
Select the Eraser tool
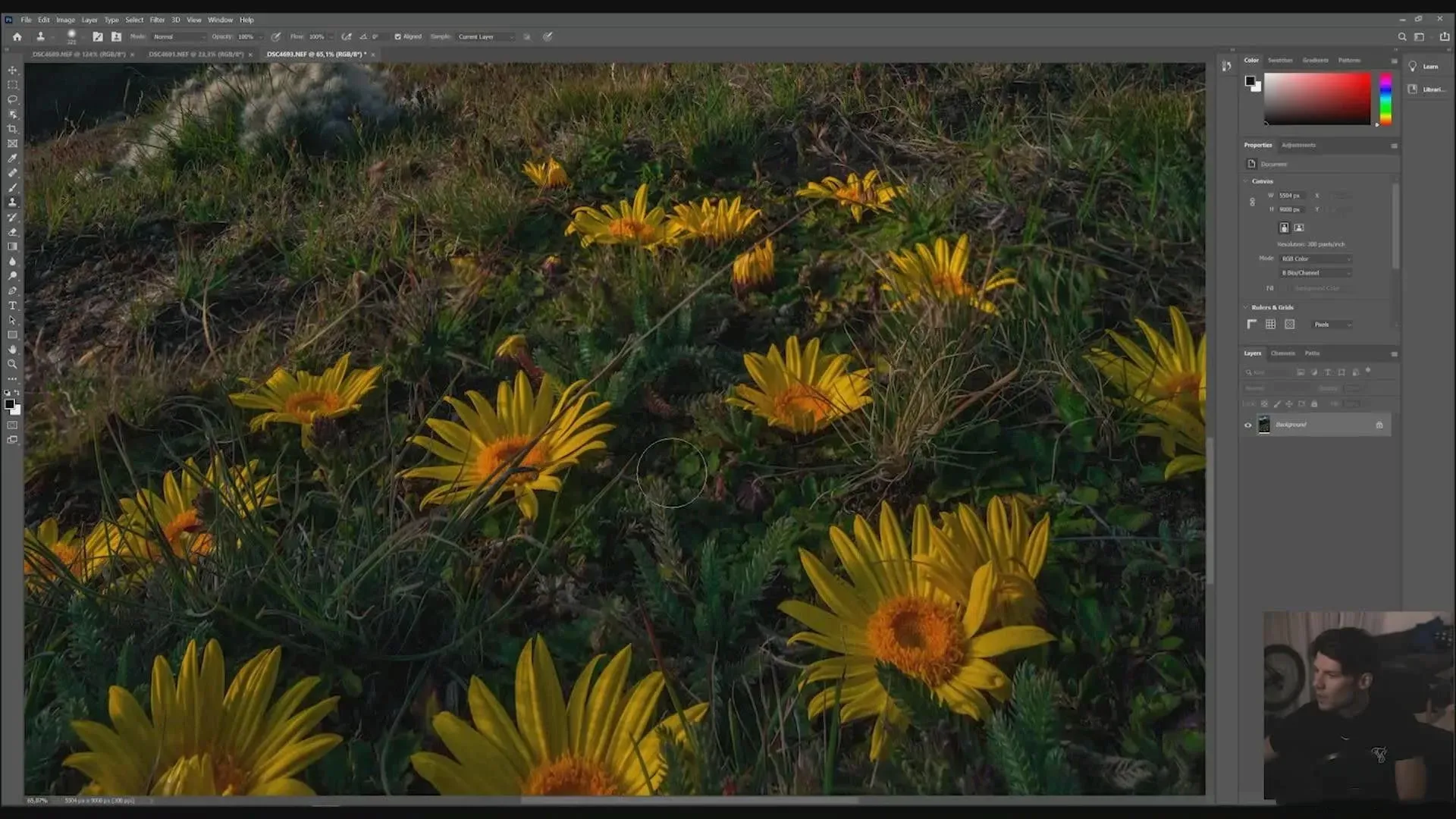[x=12, y=232]
